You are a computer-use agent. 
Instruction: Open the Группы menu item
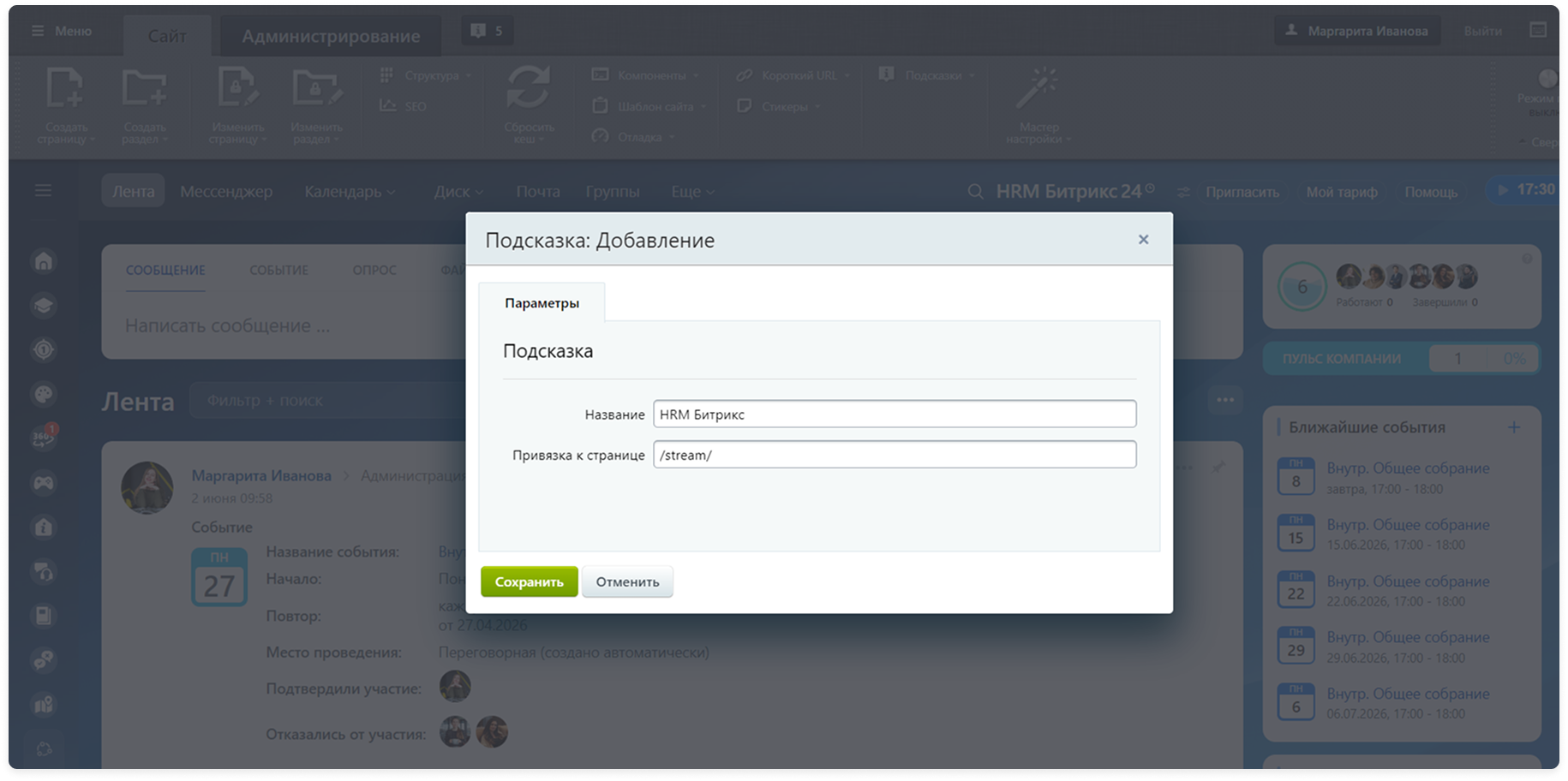coord(613,192)
